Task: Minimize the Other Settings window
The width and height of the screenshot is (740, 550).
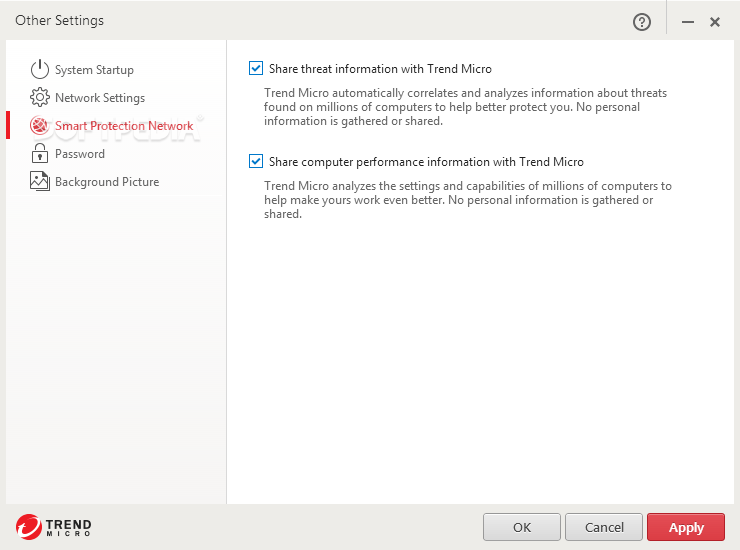Action: (688, 22)
